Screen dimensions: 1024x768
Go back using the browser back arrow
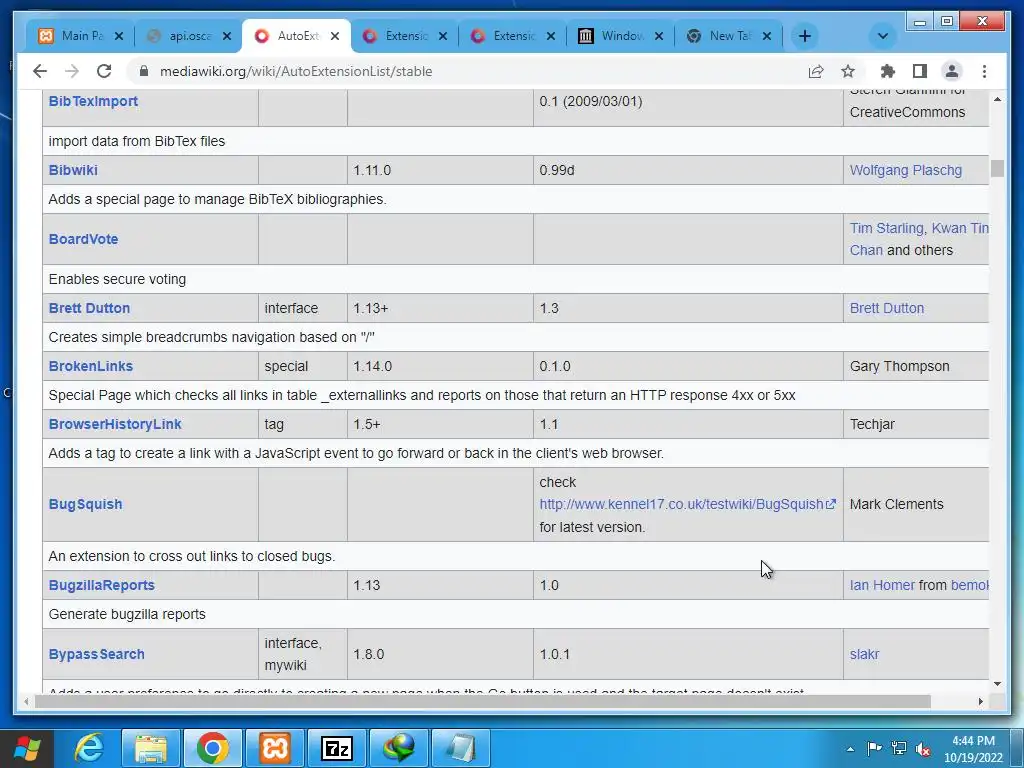point(40,71)
